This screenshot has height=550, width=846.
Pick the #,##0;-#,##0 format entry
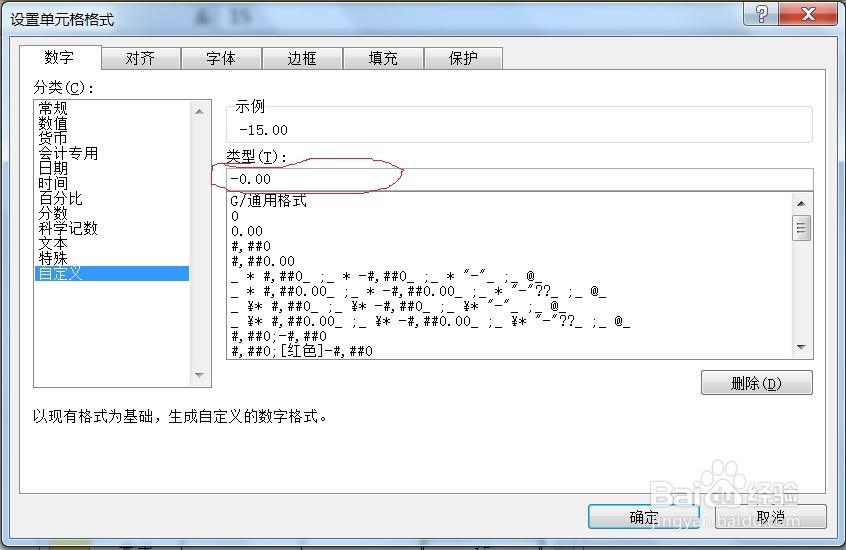pos(509,336)
